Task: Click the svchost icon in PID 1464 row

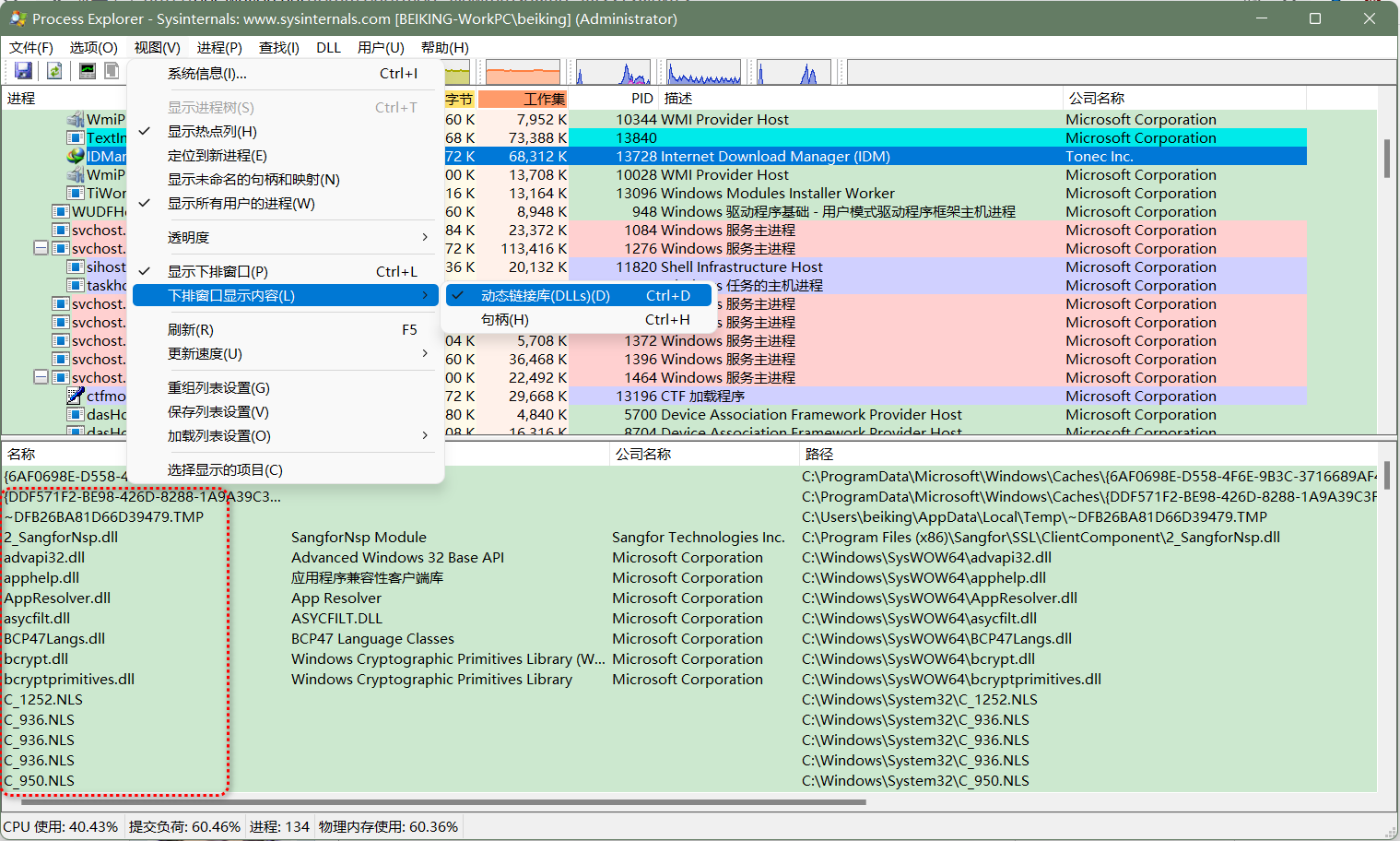Action: coord(62,378)
